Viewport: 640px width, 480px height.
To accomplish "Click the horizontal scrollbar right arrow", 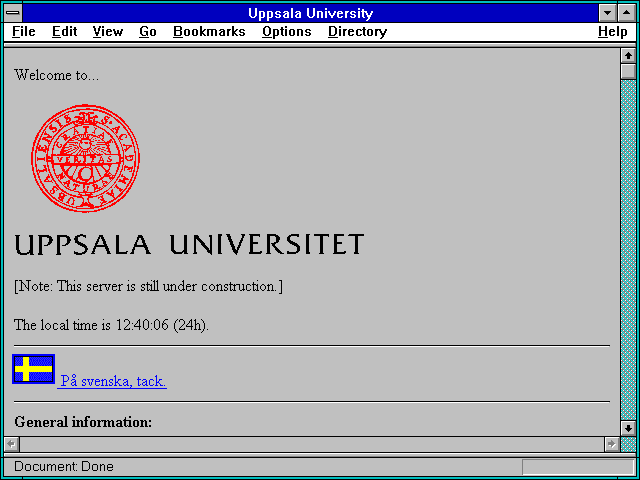I will coord(611,444).
